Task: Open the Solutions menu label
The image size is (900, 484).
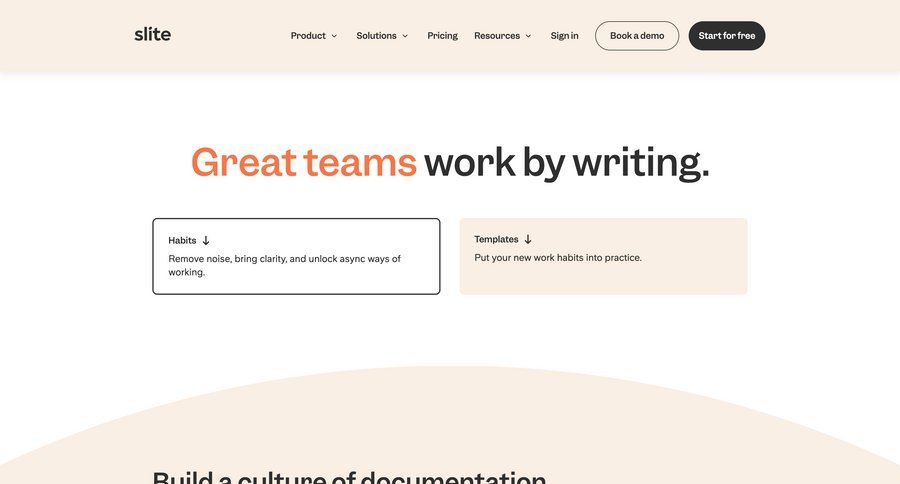Action: coord(376,36)
